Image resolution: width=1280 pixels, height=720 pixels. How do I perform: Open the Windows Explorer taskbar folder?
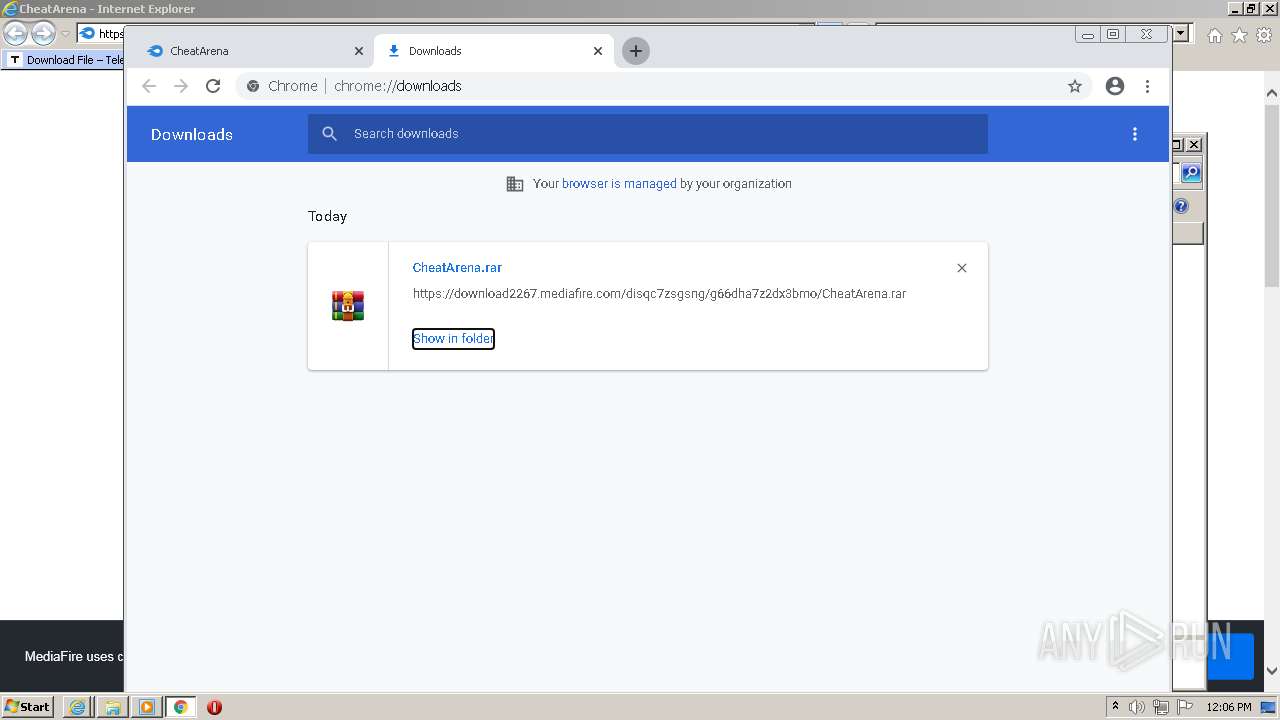[112, 707]
